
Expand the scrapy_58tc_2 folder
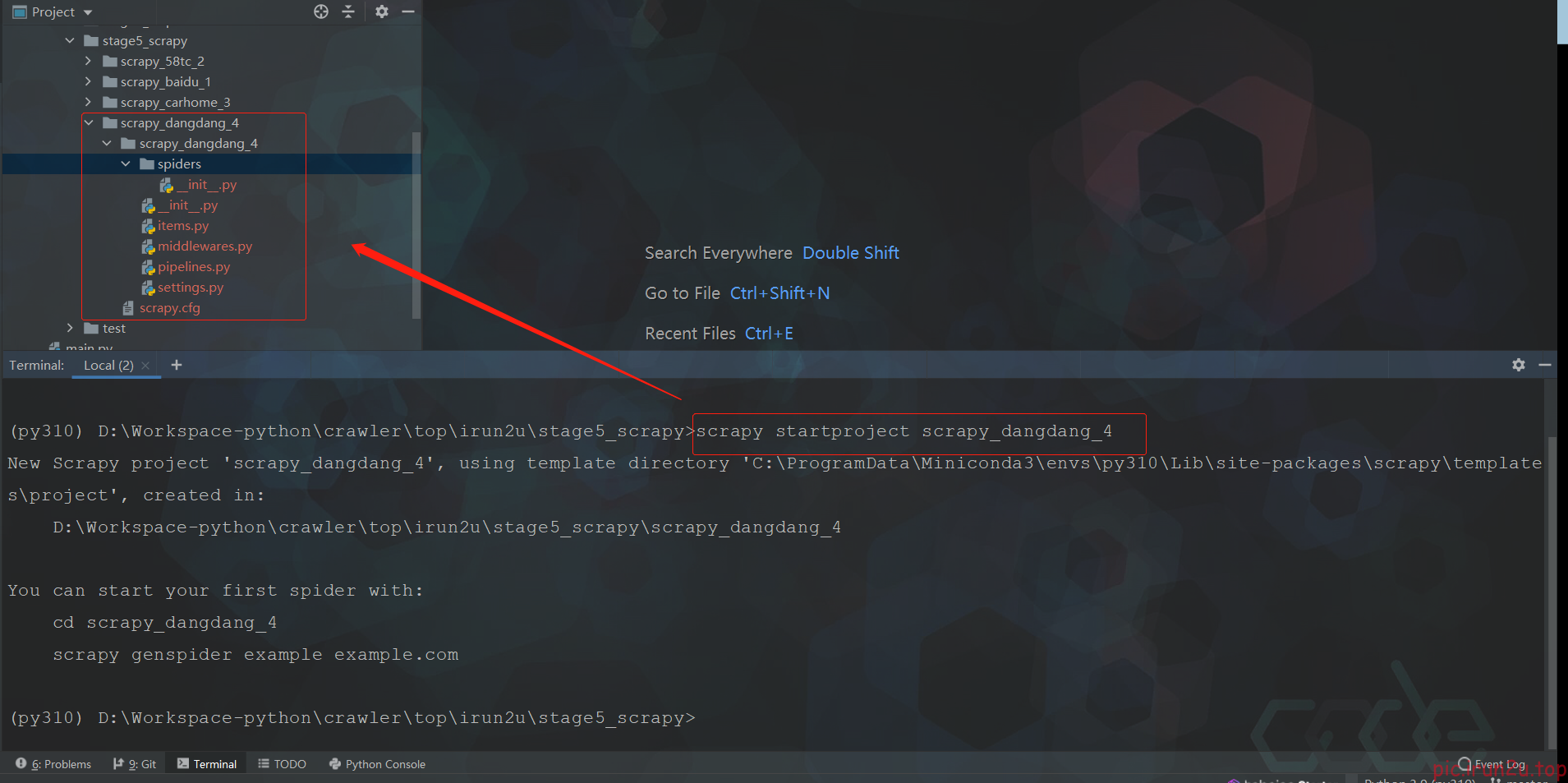[x=88, y=61]
